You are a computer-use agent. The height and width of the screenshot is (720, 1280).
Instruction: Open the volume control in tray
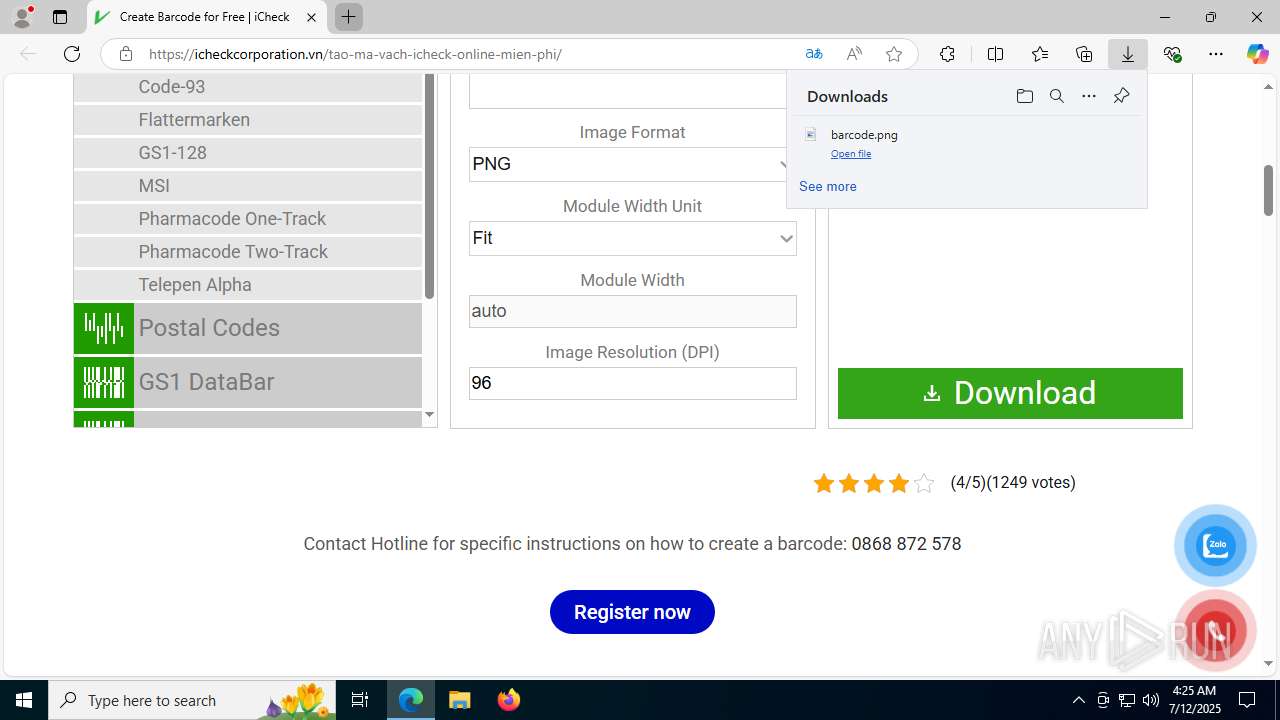click(x=1150, y=700)
